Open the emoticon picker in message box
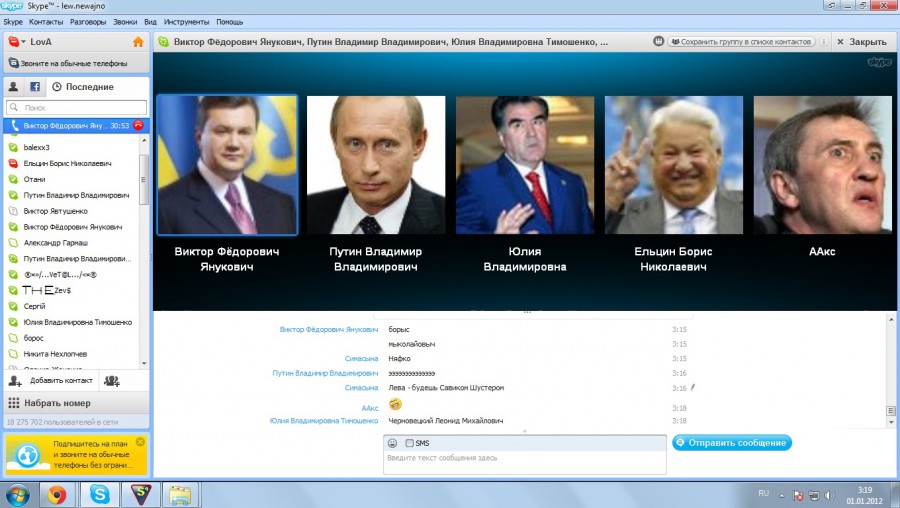This screenshot has width=900, height=508. pos(393,443)
